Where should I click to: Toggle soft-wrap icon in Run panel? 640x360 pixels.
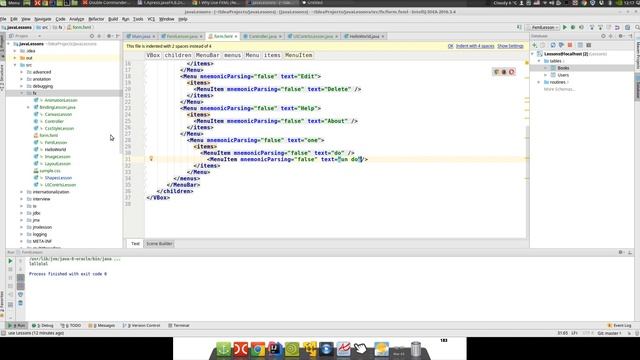(x=20, y=278)
